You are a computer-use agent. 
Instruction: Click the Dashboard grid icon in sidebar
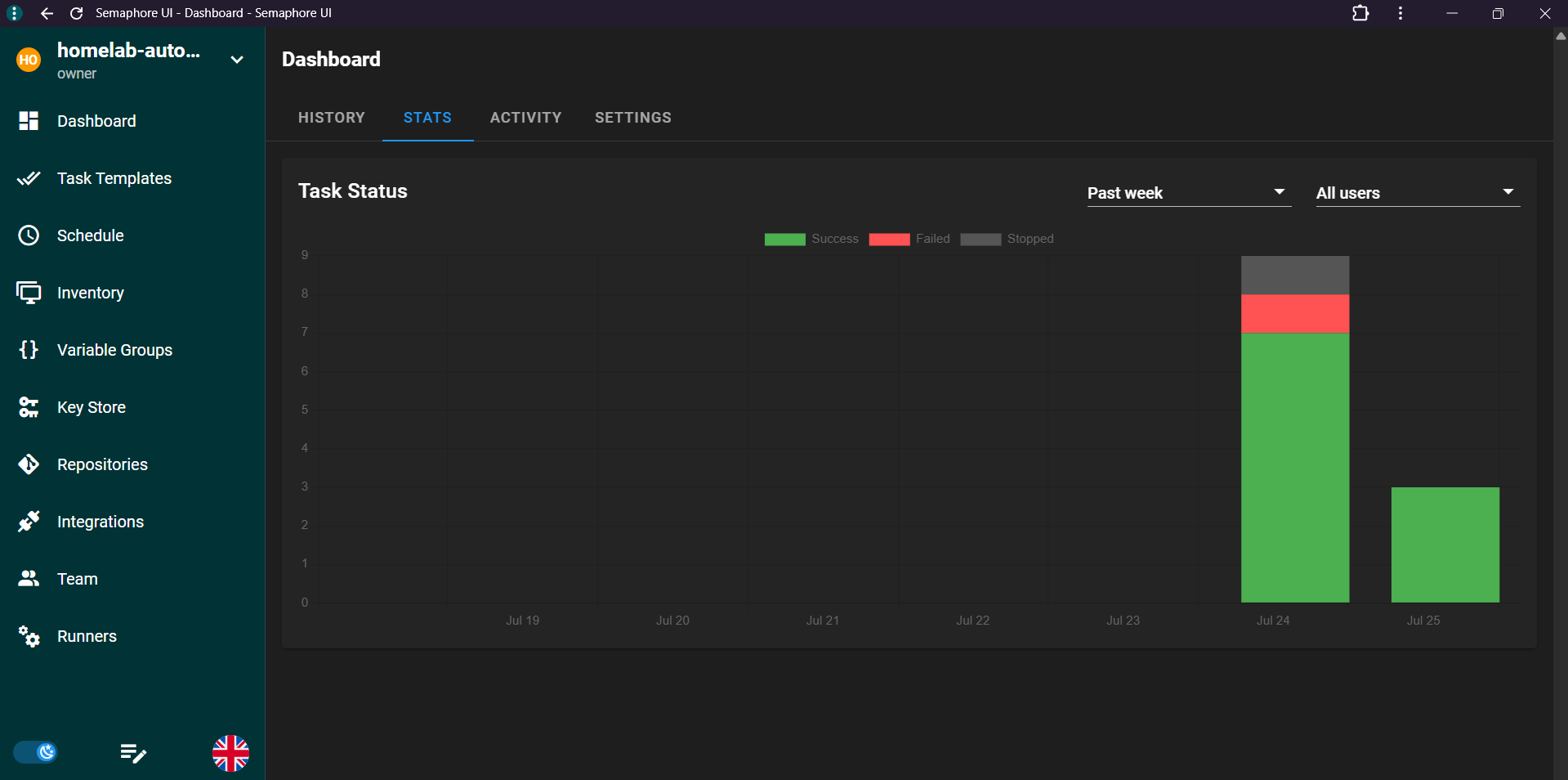click(x=29, y=121)
